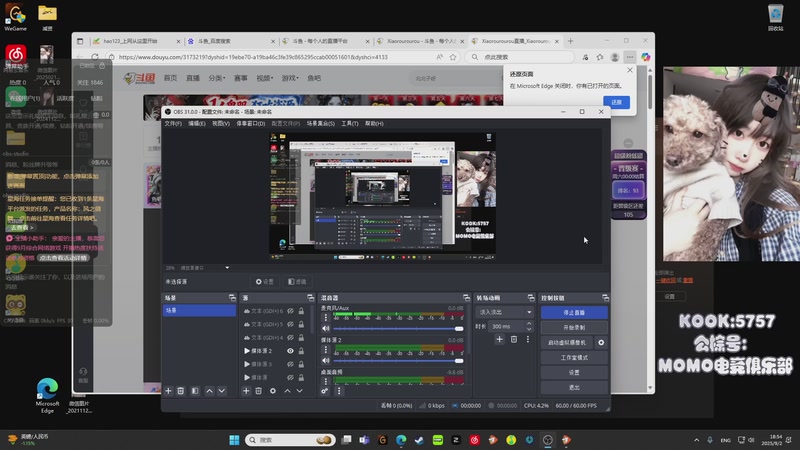Click the Edge address bar URL

253,57
